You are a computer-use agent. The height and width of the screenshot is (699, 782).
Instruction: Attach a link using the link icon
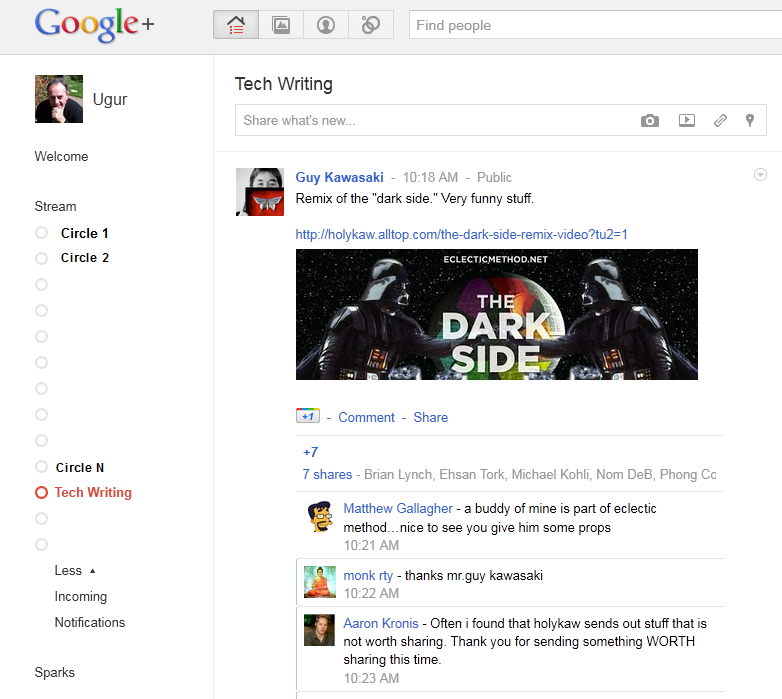tap(720, 120)
